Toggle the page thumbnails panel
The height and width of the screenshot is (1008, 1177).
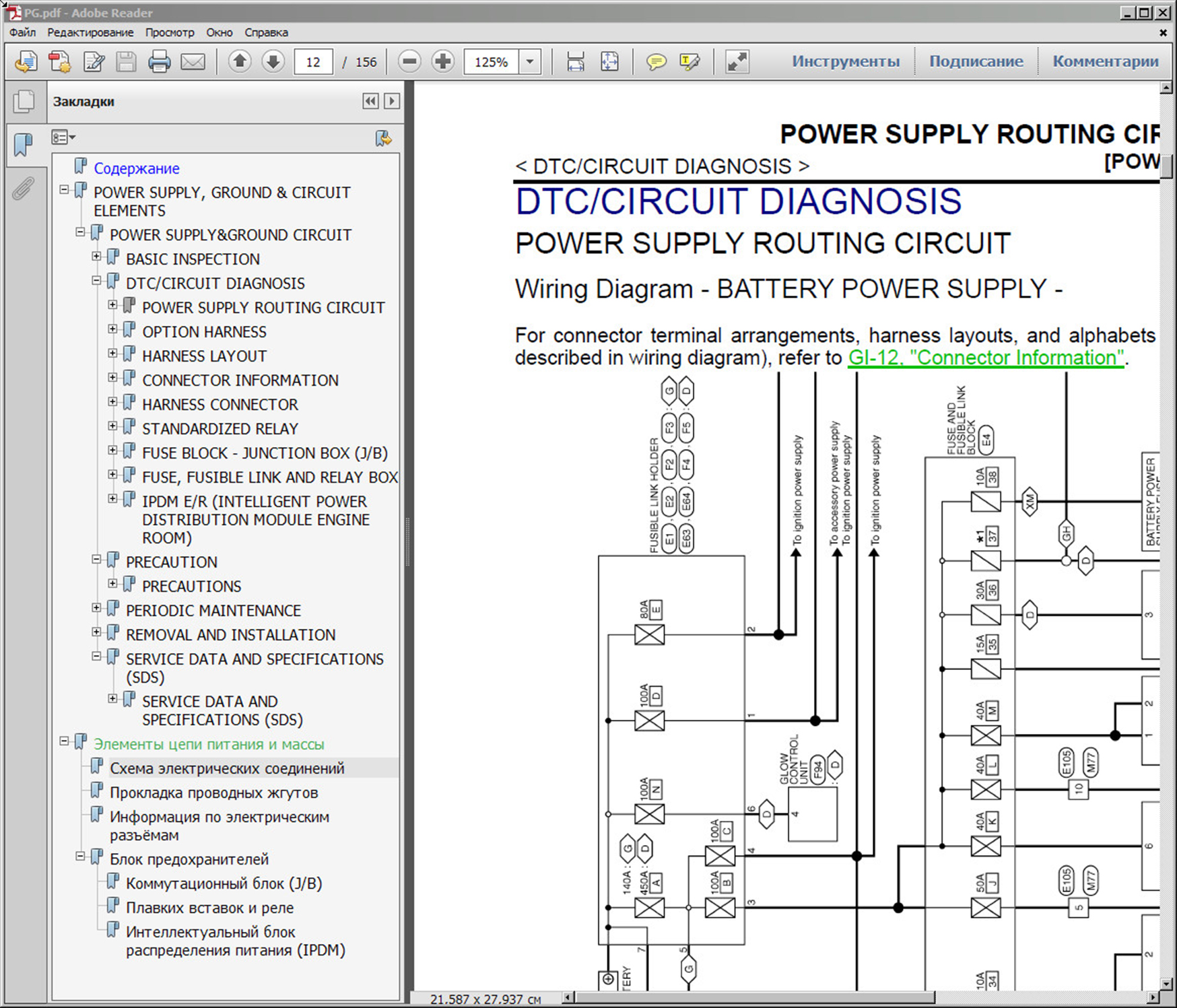[23, 102]
